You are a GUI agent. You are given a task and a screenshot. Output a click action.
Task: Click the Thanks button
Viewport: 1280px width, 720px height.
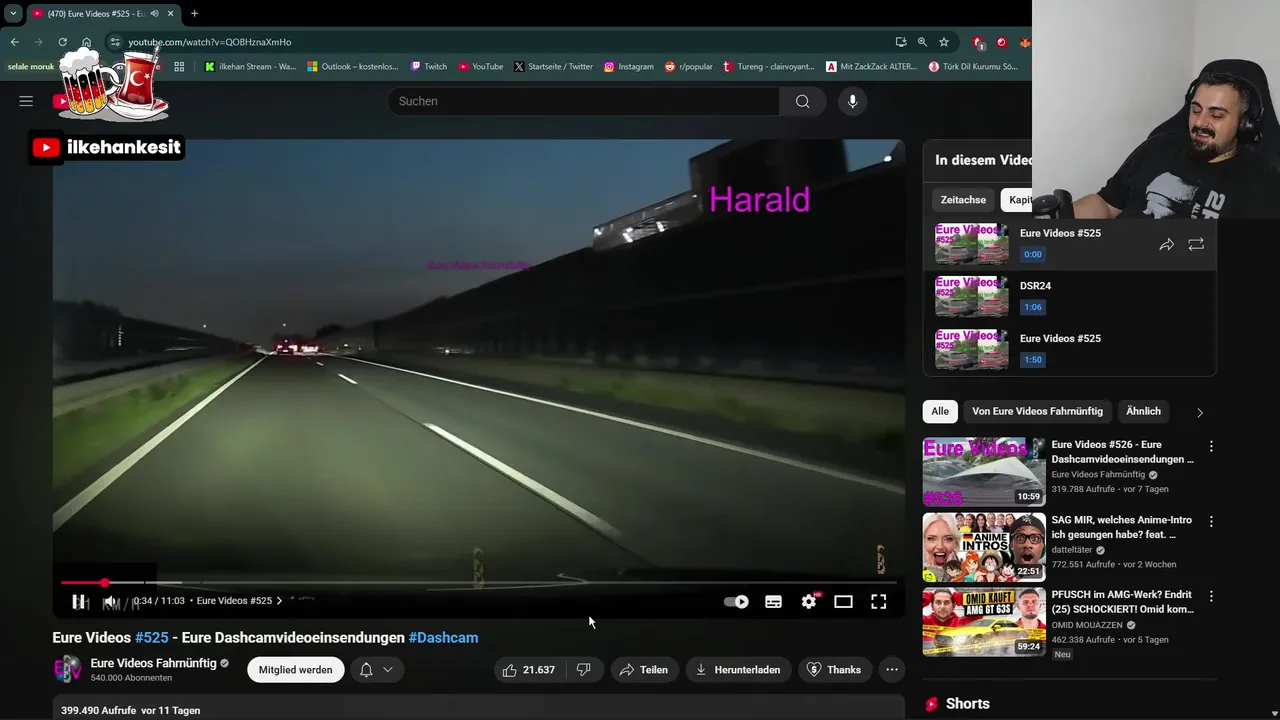click(x=835, y=670)
